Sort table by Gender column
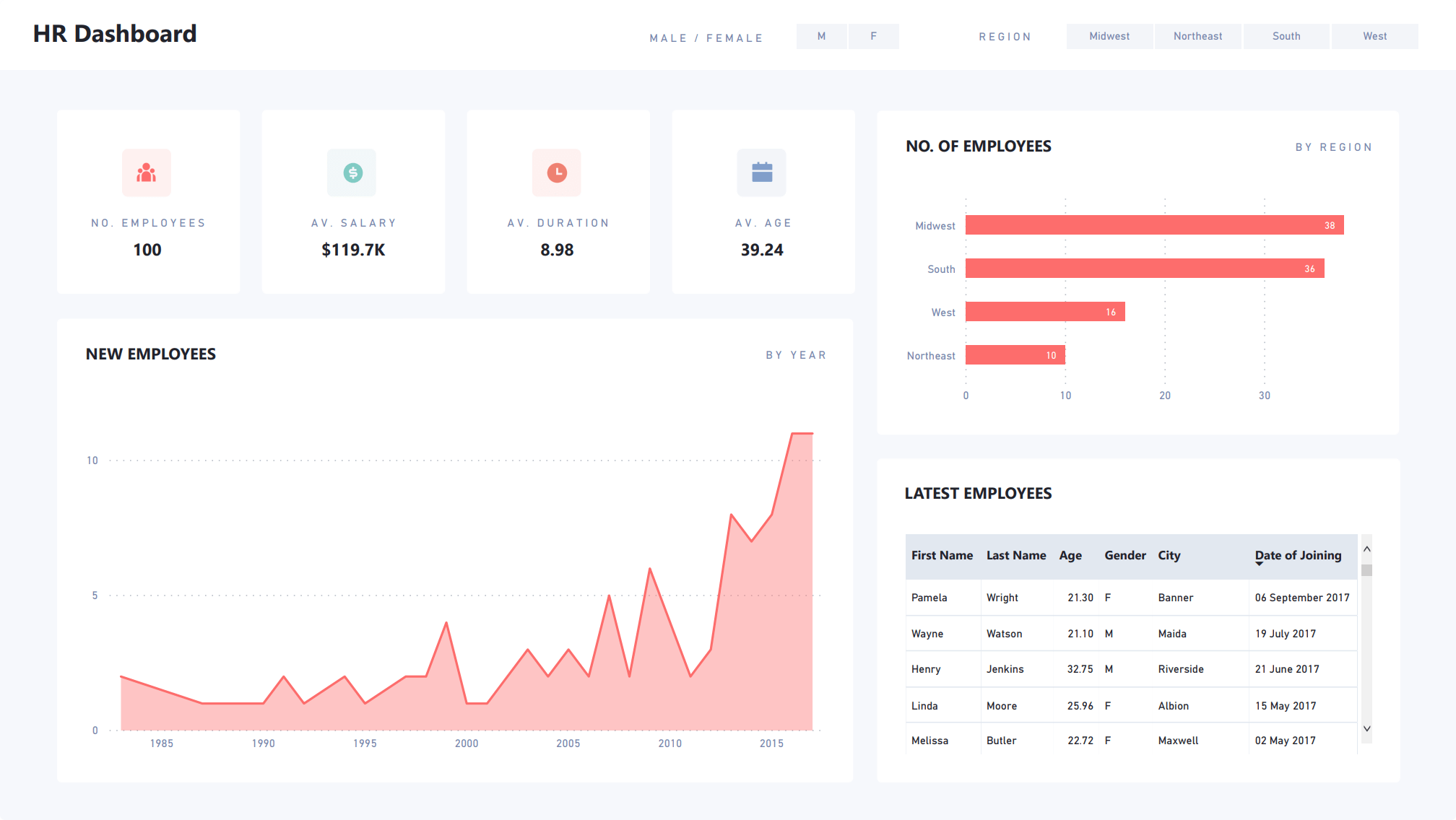The width and height of the screenshot is (1456, 820). (1125, 555)
